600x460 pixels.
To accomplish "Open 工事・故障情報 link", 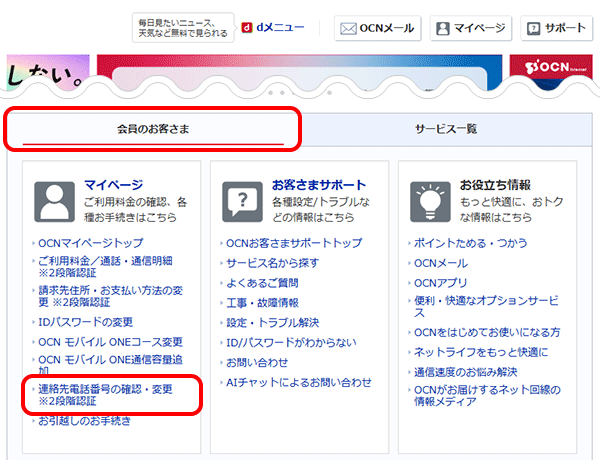I will pos(262,302).
